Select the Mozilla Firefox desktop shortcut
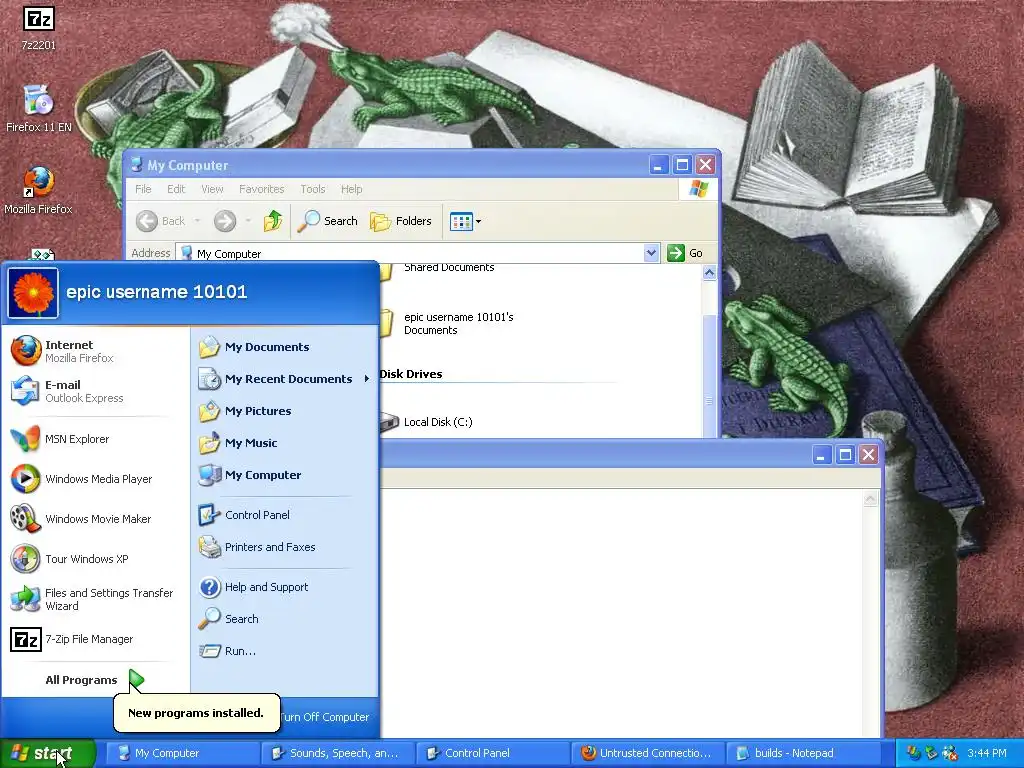The width and height of the screenshot is (1024, 768). pyautogui.click(x=39, y=190)
